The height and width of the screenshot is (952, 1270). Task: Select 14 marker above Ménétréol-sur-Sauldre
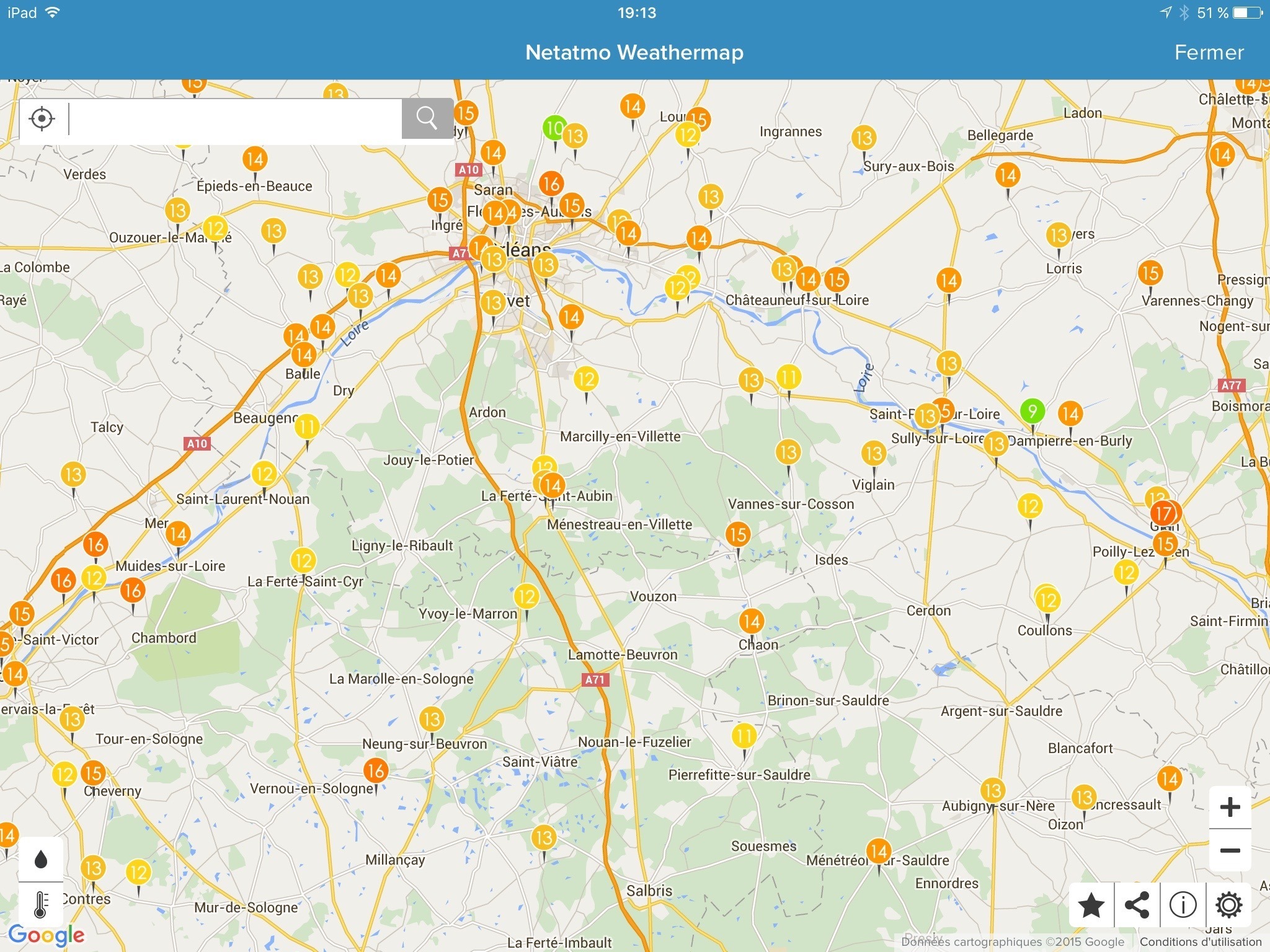pyautogui.click(x=878, y=851)
